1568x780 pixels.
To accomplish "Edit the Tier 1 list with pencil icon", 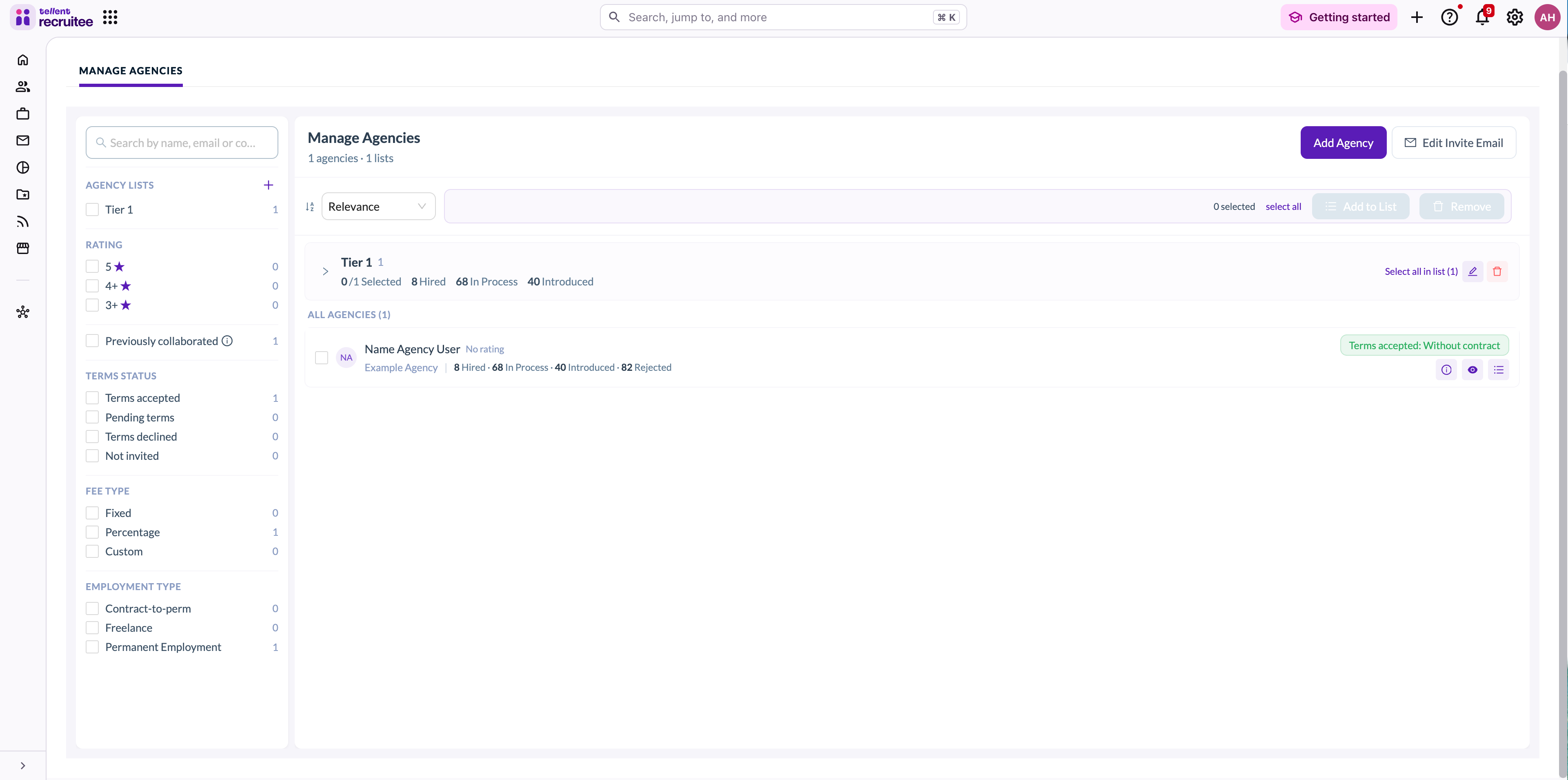I will [1472, 272].
